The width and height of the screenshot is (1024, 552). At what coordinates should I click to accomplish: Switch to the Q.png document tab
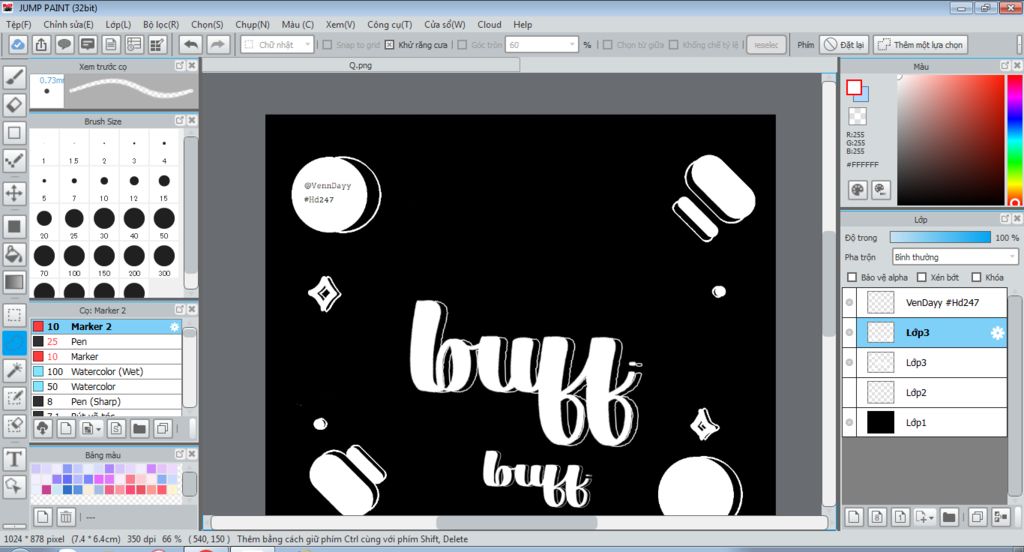(x=360, y=65)
